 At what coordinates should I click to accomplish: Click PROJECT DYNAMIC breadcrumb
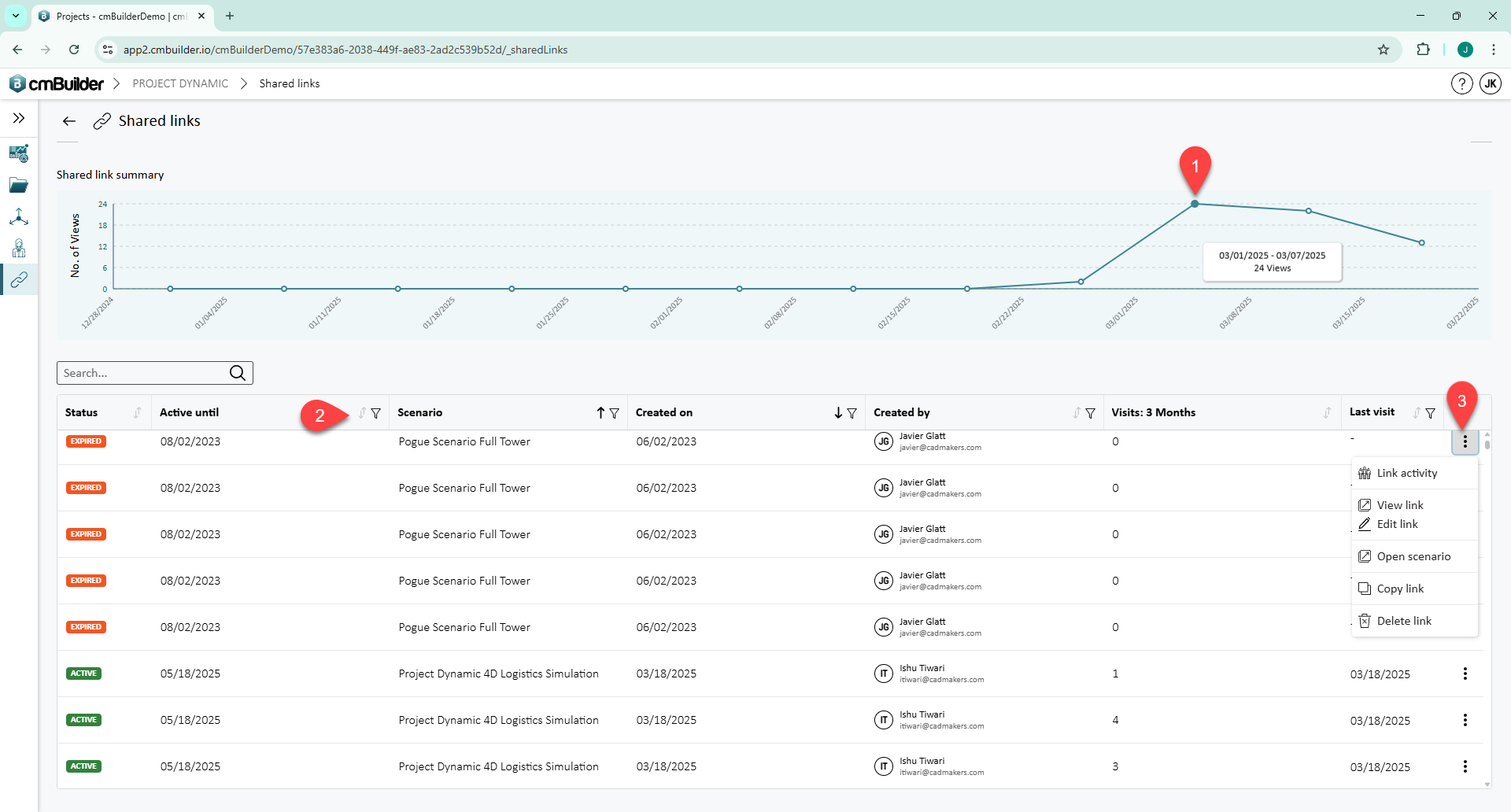coord(180,83)
